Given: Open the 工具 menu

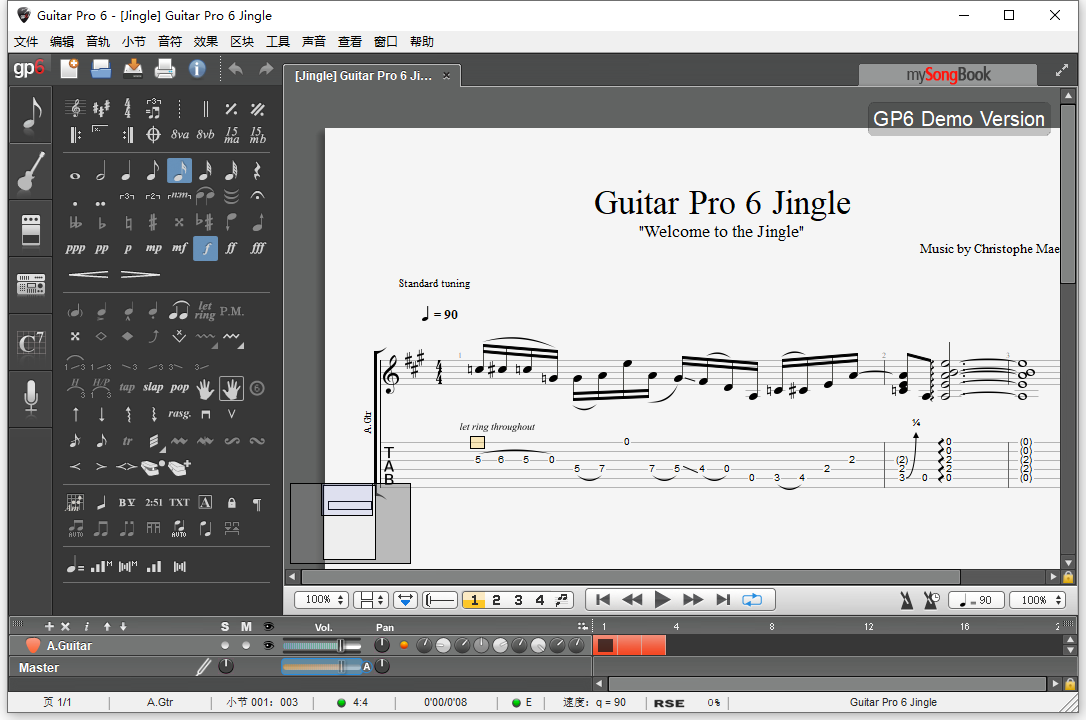Looking at the screenshot, I should 277,41.
